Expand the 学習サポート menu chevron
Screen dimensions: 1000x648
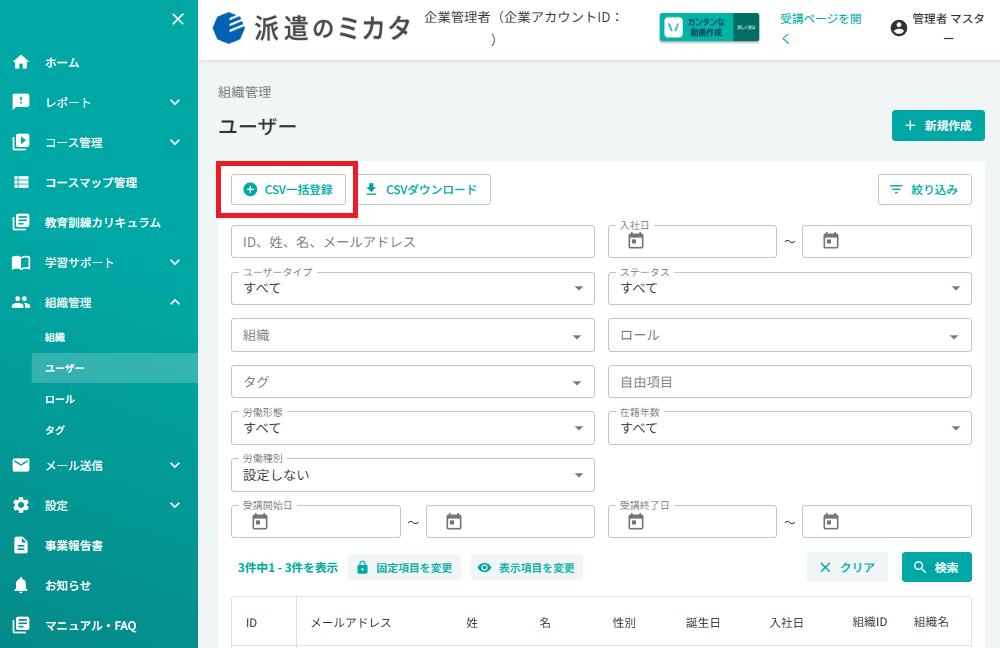point(175,262)
